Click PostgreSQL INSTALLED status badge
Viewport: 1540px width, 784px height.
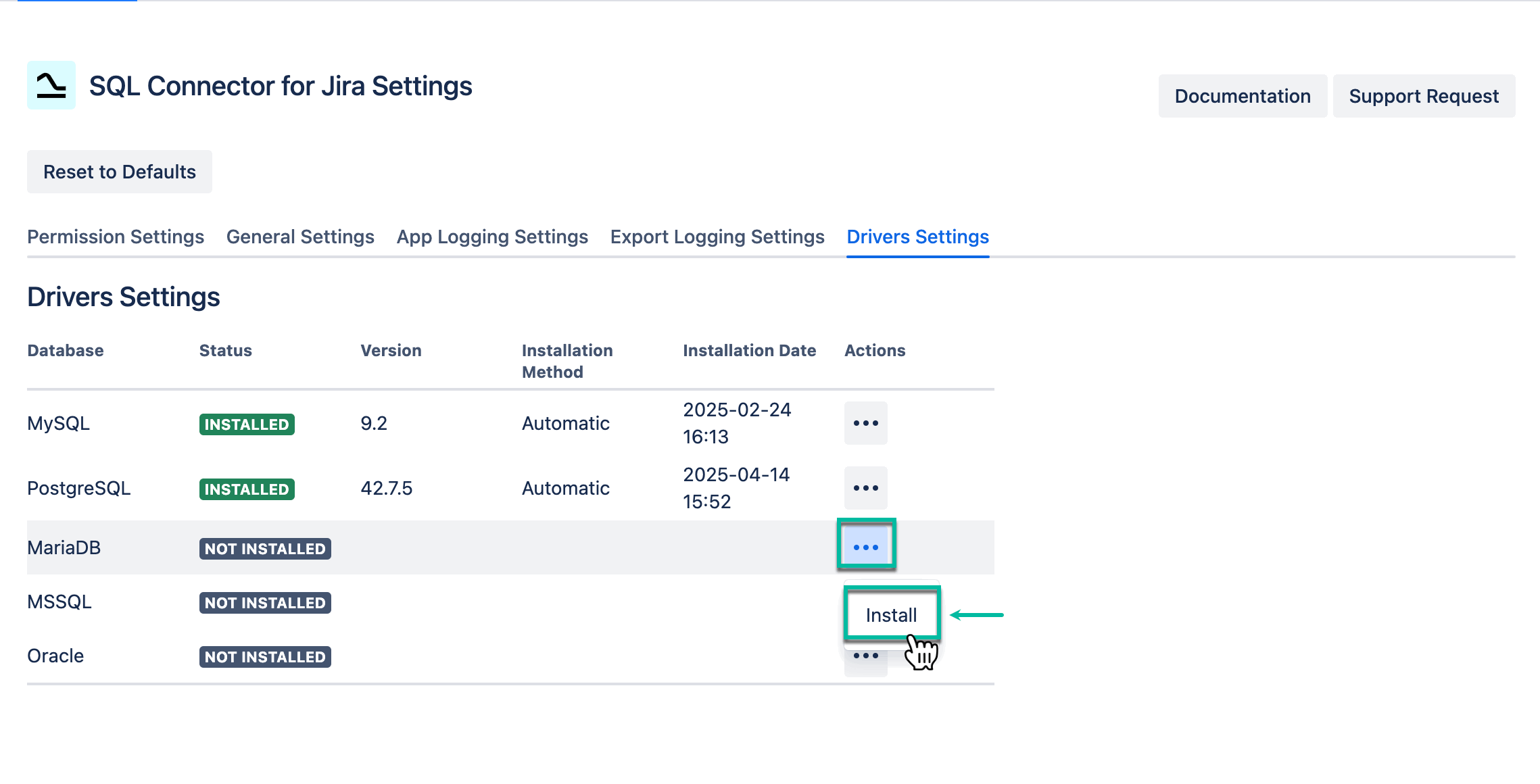pos(247,489)
